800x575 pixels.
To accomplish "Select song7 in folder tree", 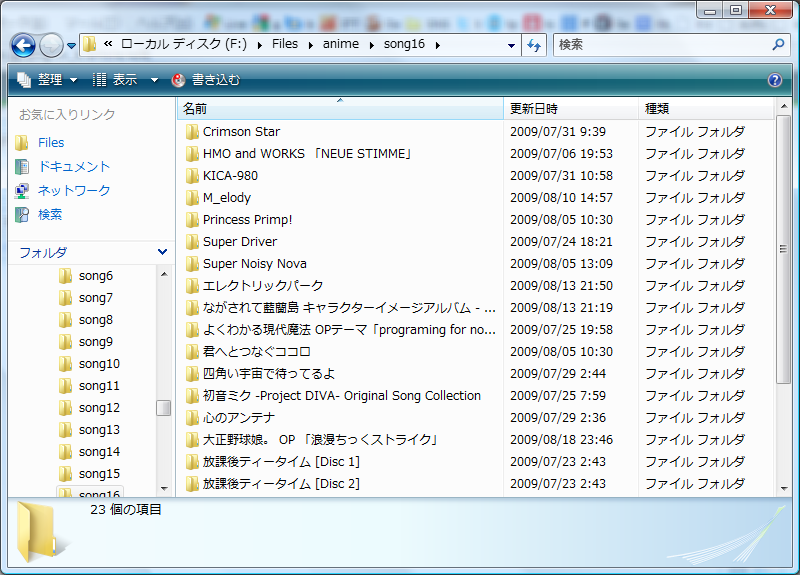I will click(95, 298).
